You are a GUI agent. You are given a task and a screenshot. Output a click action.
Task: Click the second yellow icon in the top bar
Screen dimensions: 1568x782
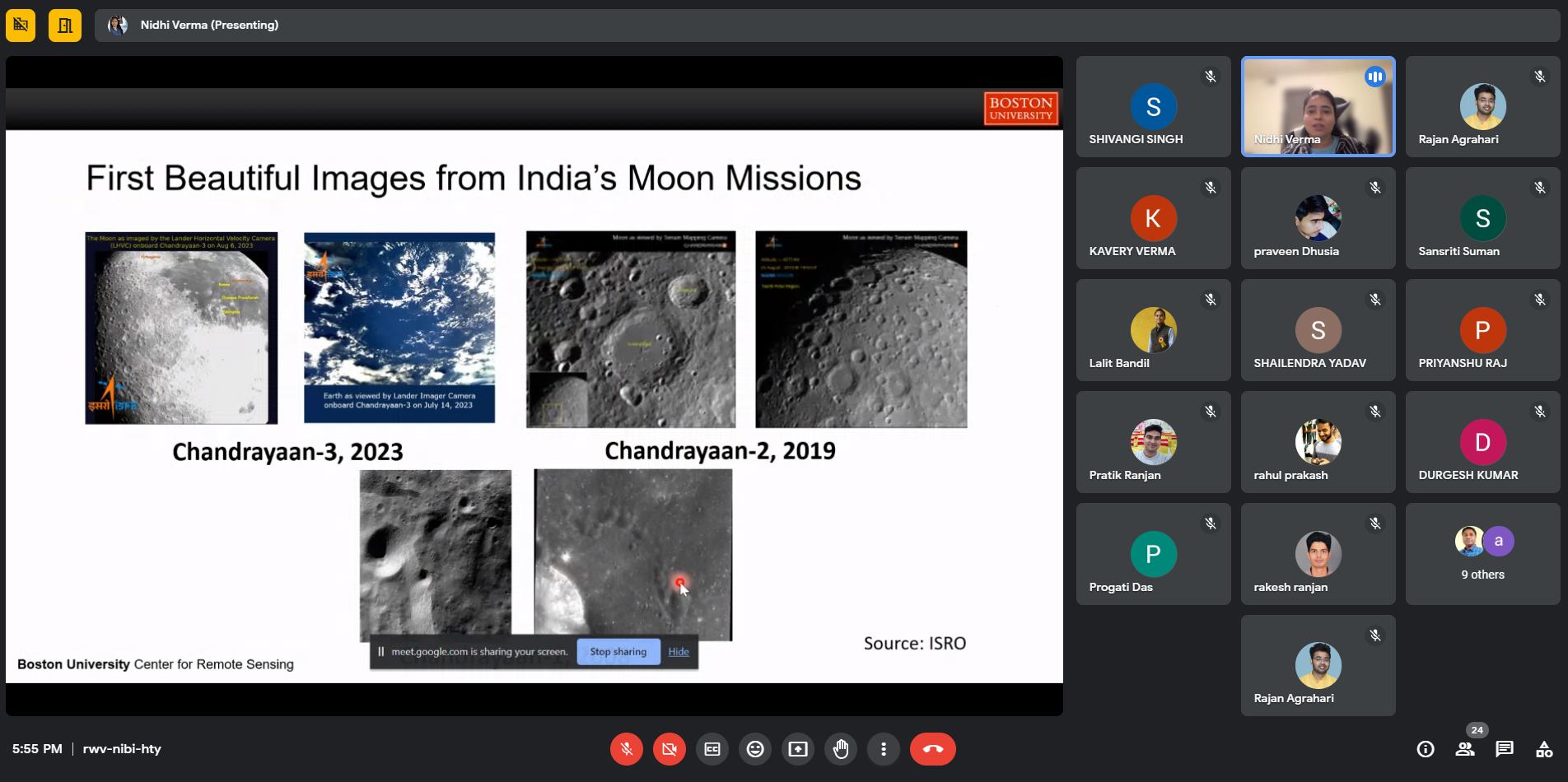pos(65,26)
